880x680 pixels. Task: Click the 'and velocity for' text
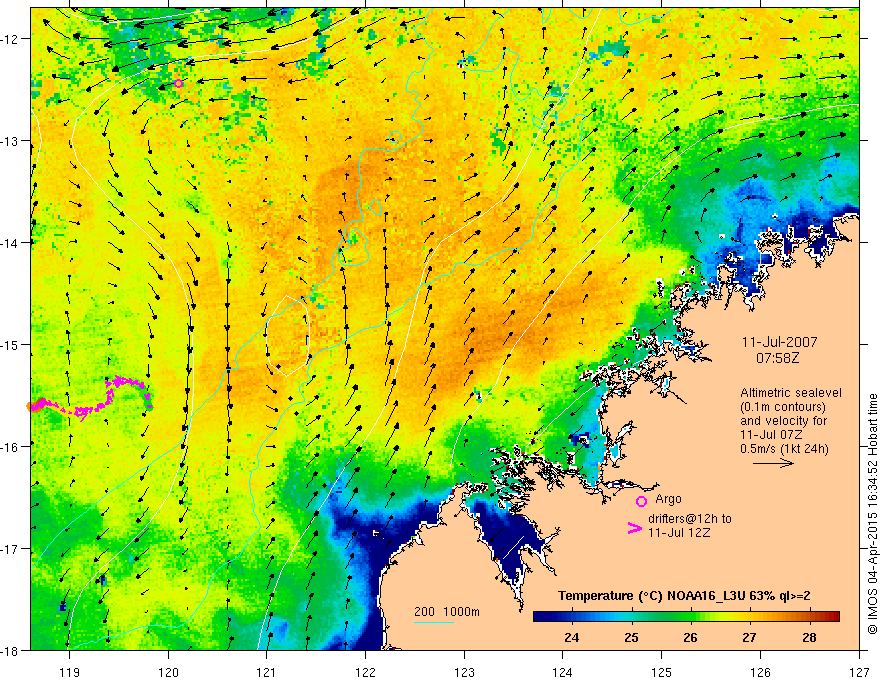(x=783, y=421)
